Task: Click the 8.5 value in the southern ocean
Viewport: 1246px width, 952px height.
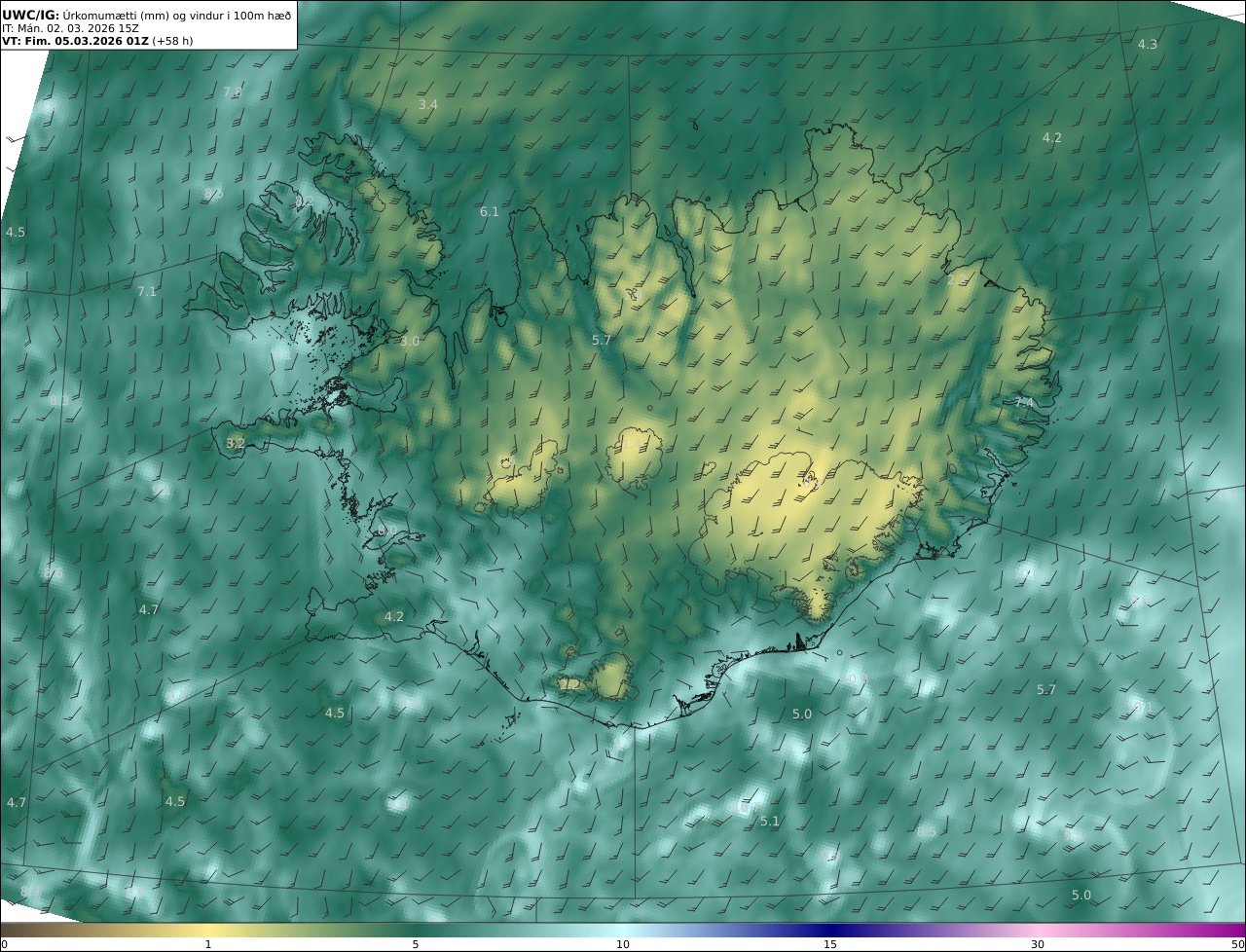Action: point(927,832)
